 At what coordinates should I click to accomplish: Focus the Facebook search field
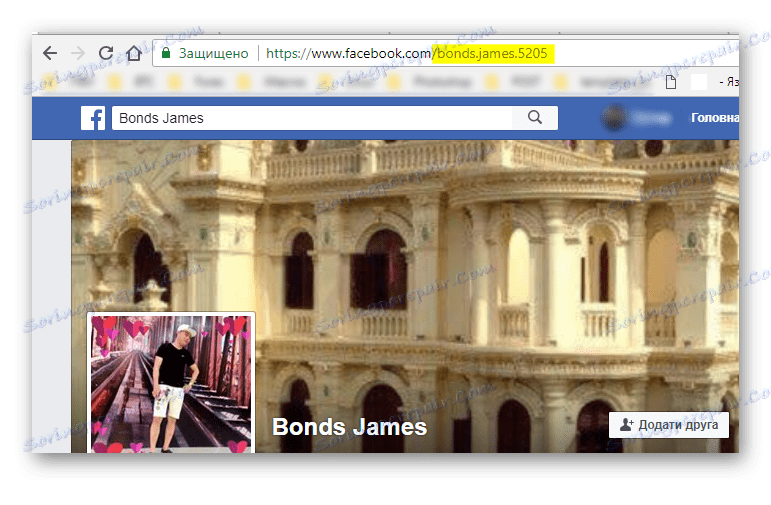click(x=310, y=118)
